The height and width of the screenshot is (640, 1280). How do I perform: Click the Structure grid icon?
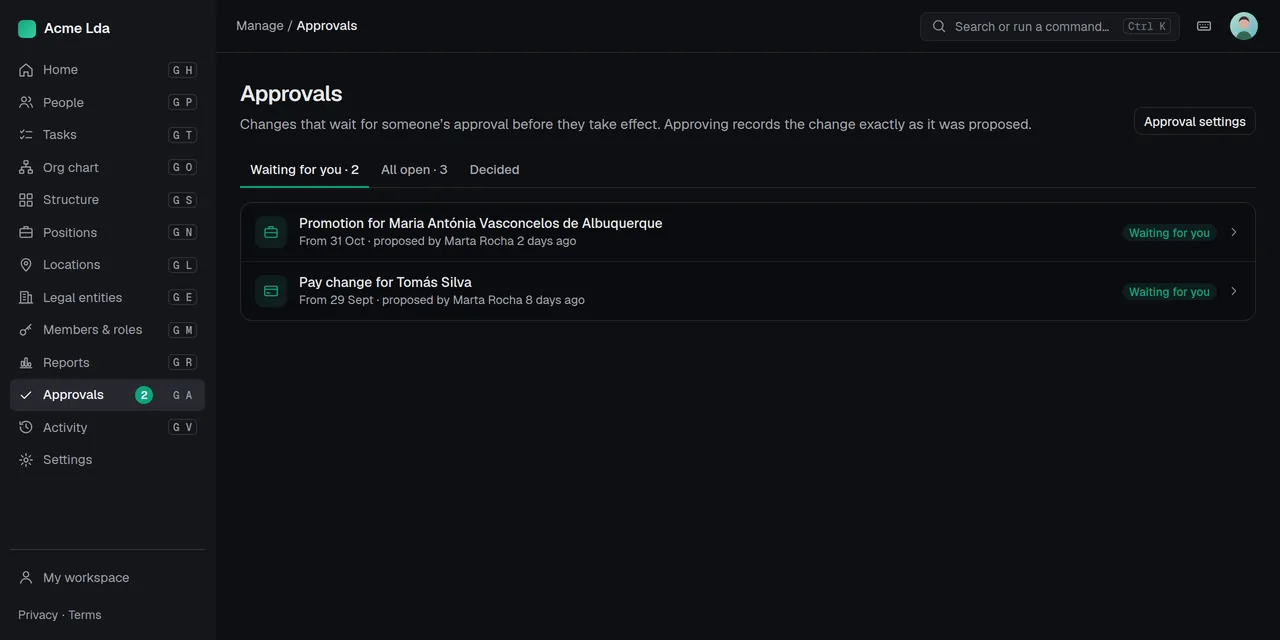tap(26, 200)
